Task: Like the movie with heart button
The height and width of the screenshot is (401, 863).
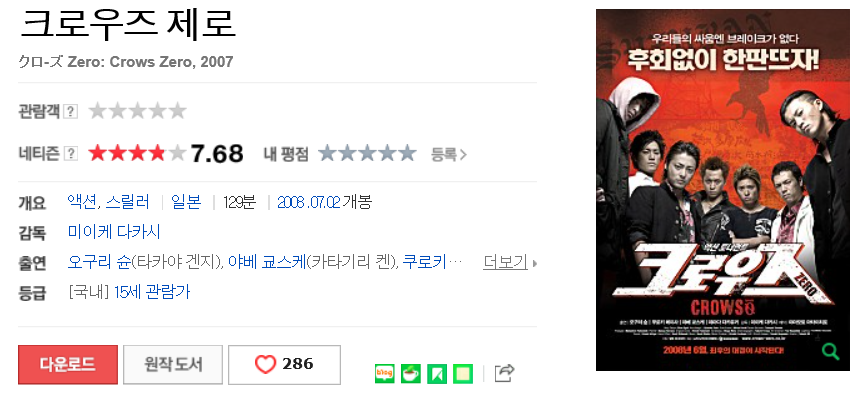Action: (x=285, y=365)
